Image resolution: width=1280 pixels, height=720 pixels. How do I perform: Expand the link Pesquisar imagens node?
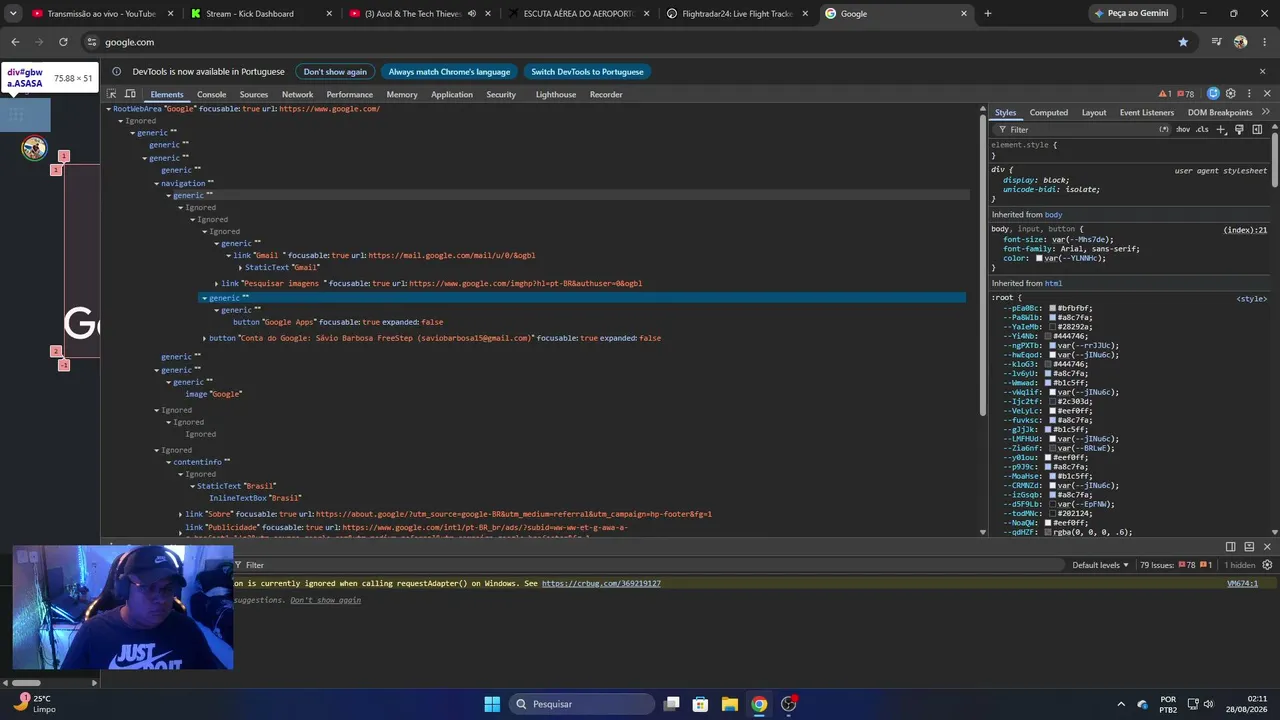pyautogui.click(x=217, y=284)
